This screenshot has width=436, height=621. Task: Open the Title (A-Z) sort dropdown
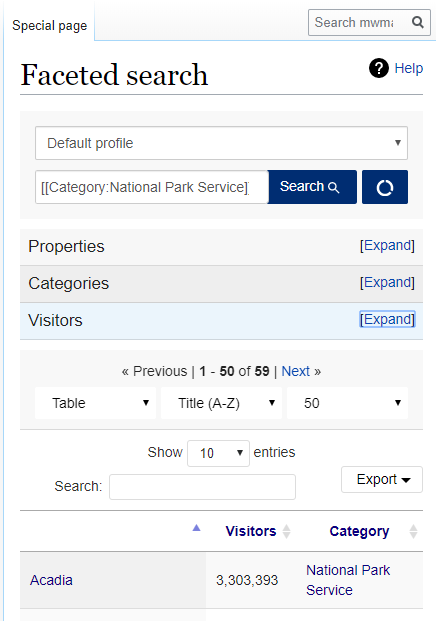click(x=221, y=403)
